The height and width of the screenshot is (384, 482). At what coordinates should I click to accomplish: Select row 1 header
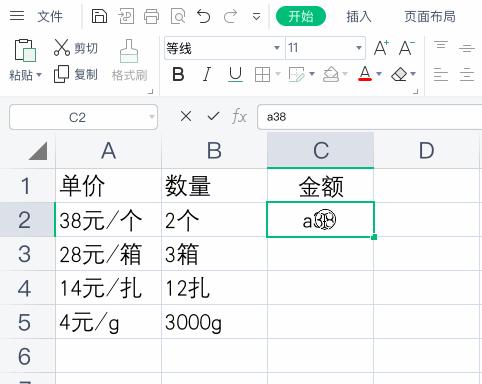(27, 186)
